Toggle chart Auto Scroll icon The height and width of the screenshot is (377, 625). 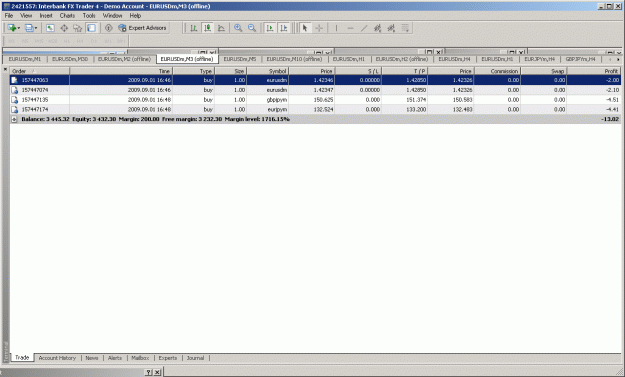(270, 28)
